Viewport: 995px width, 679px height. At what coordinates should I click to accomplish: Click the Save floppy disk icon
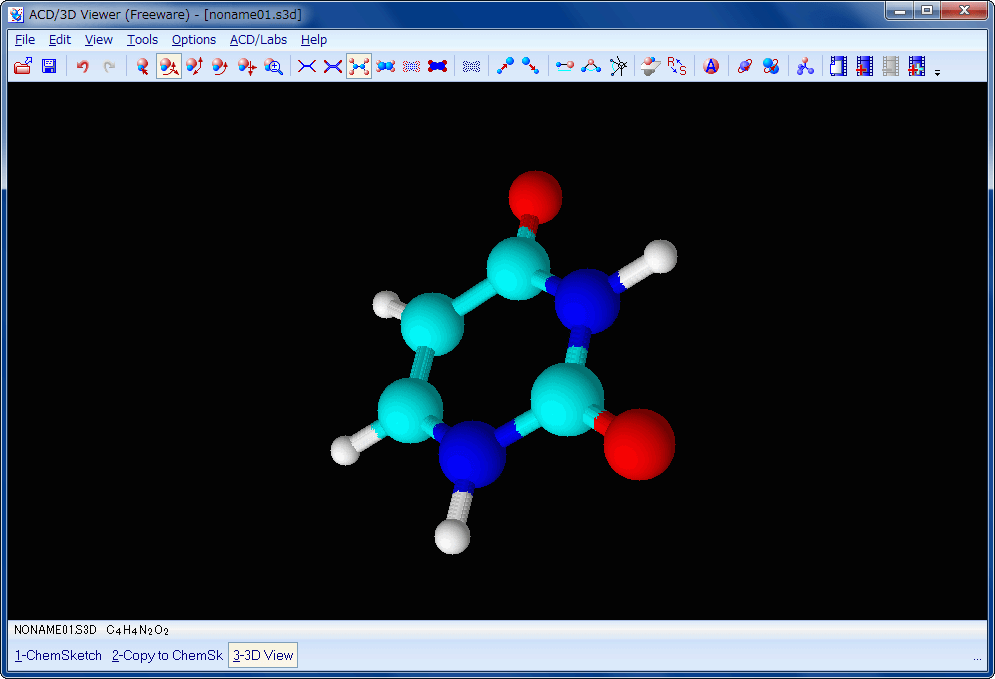click(49, 66)
